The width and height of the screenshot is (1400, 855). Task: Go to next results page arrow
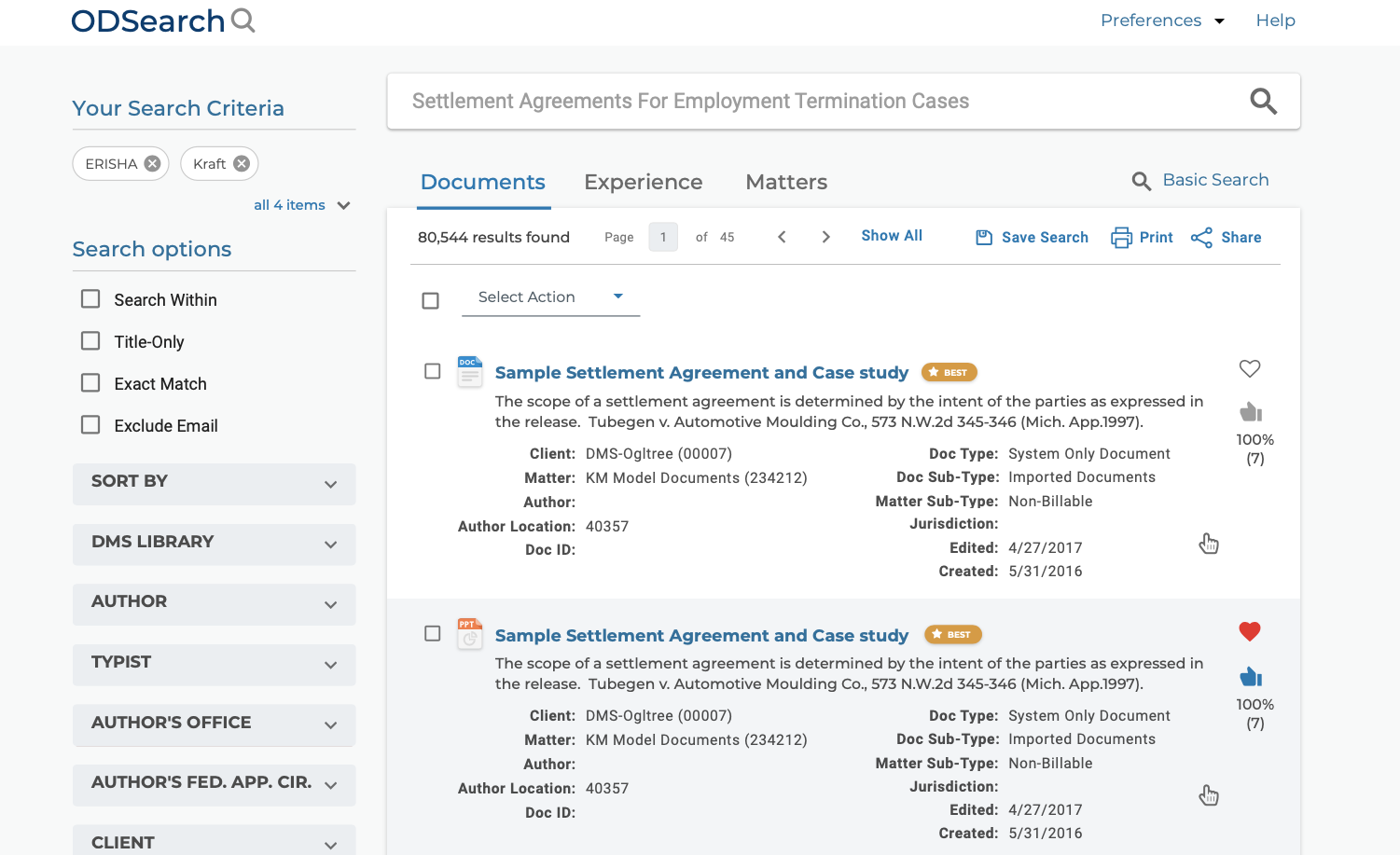[825, 237]
